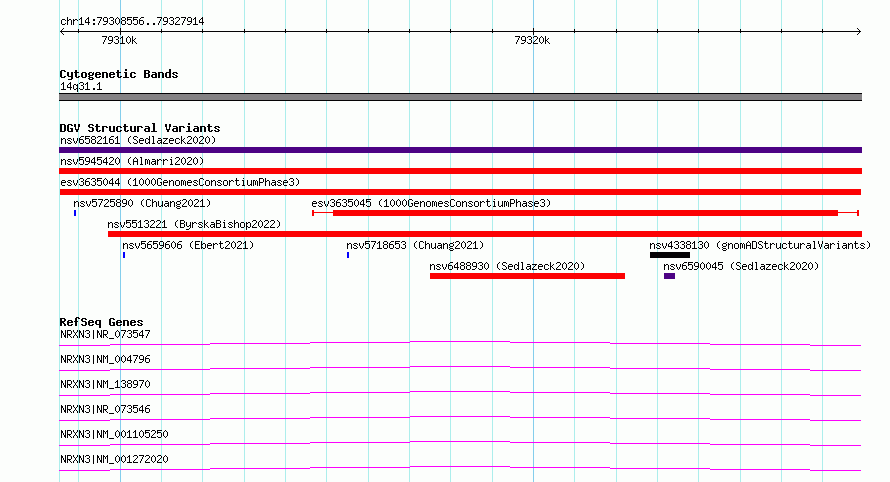Open the NRXN3|NR_073546 transcript label
Viewport: 890px width, 482px height.
pos(105,409)
